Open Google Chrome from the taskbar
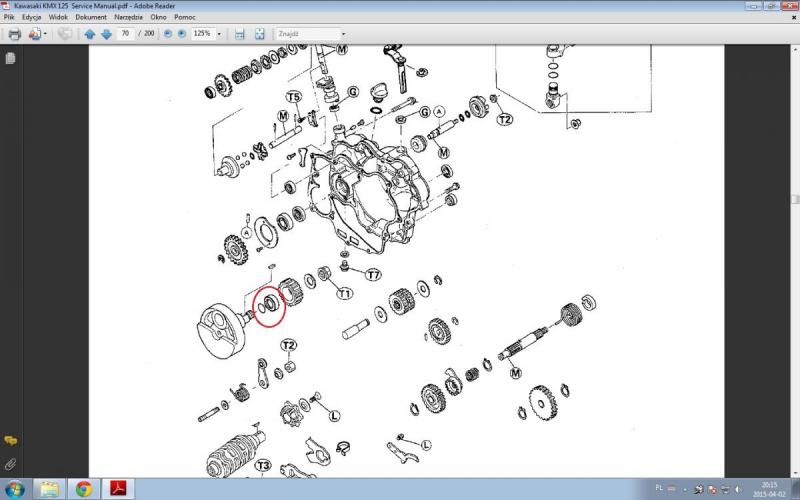Viewport: 800px width, 500px height. click(x=84, y=488)
